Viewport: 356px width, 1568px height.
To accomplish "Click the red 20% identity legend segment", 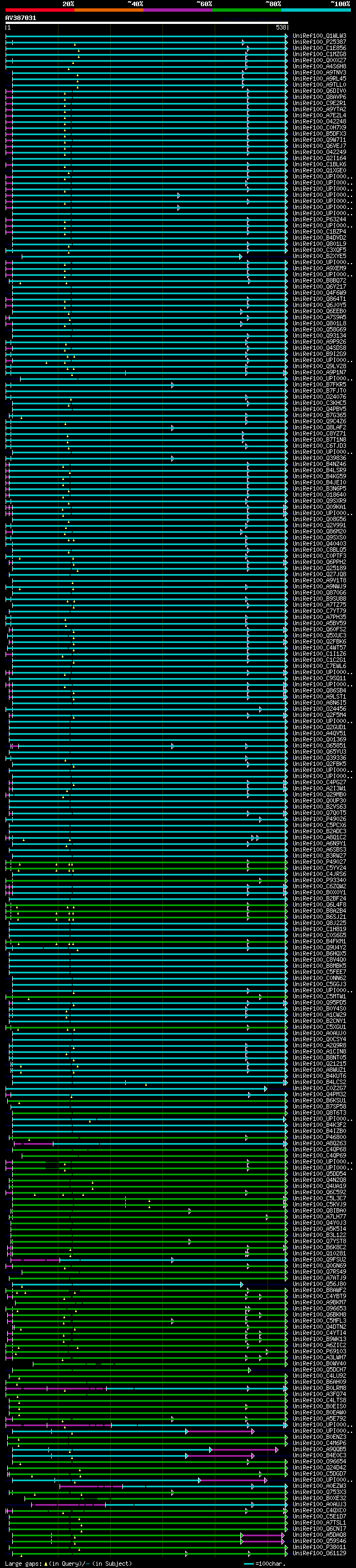I will coord(39,10).
